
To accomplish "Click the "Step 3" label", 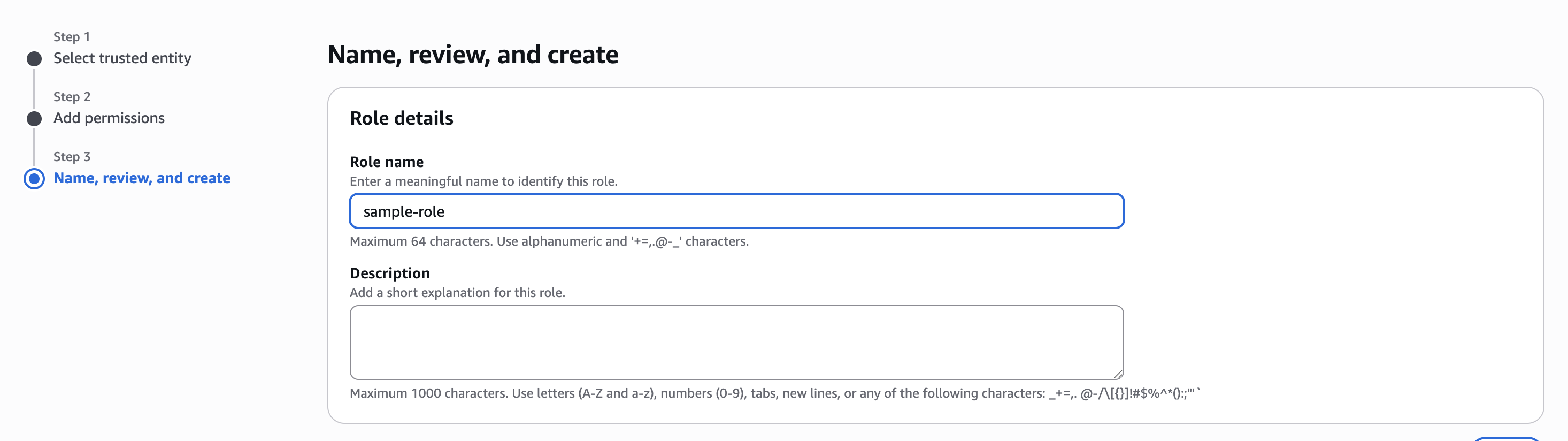I will [x=72, y=156].
